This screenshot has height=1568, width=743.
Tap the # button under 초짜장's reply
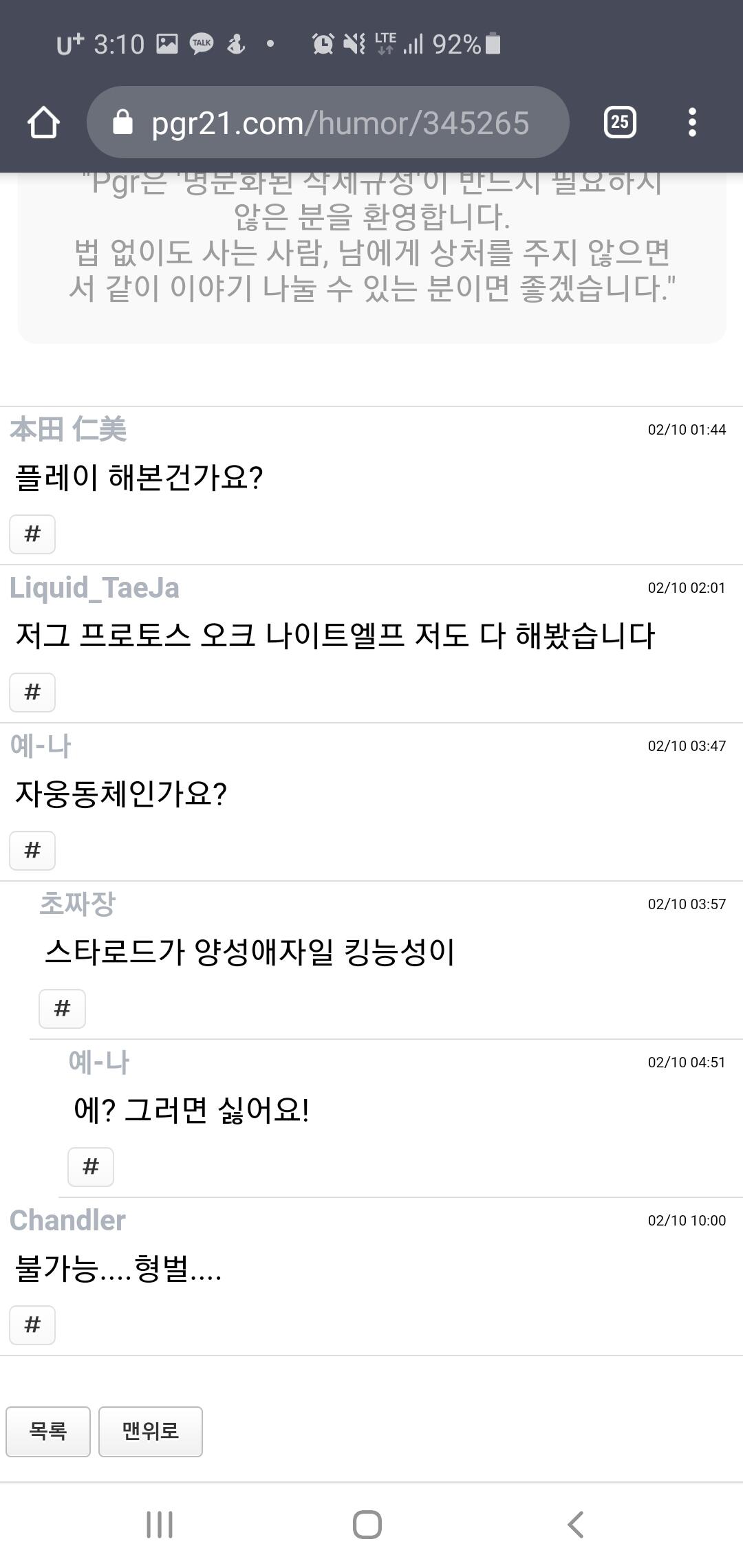[x=62, y=1008]
